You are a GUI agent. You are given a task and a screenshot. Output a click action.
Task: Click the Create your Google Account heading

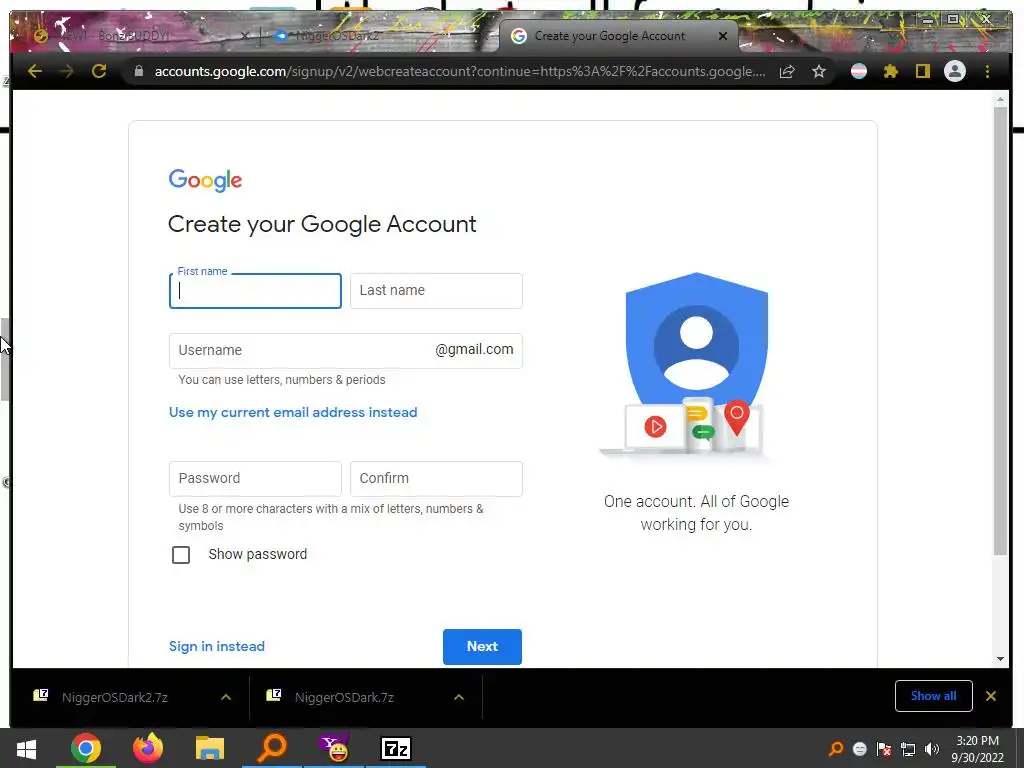(x=322, y=224)
